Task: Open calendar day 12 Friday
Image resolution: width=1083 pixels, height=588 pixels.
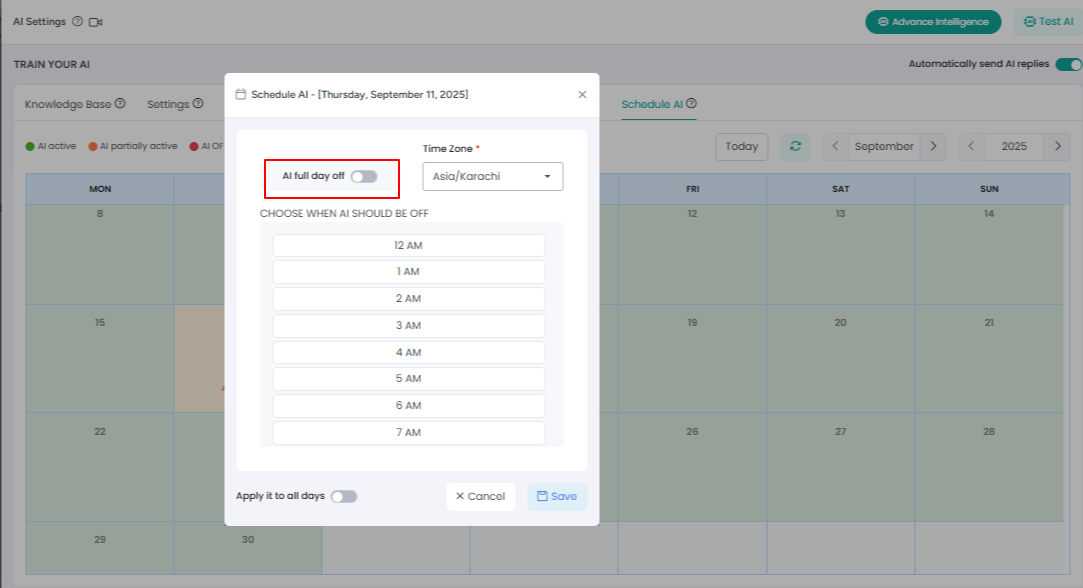Action: pyautogui.click(x=693, y=254)
